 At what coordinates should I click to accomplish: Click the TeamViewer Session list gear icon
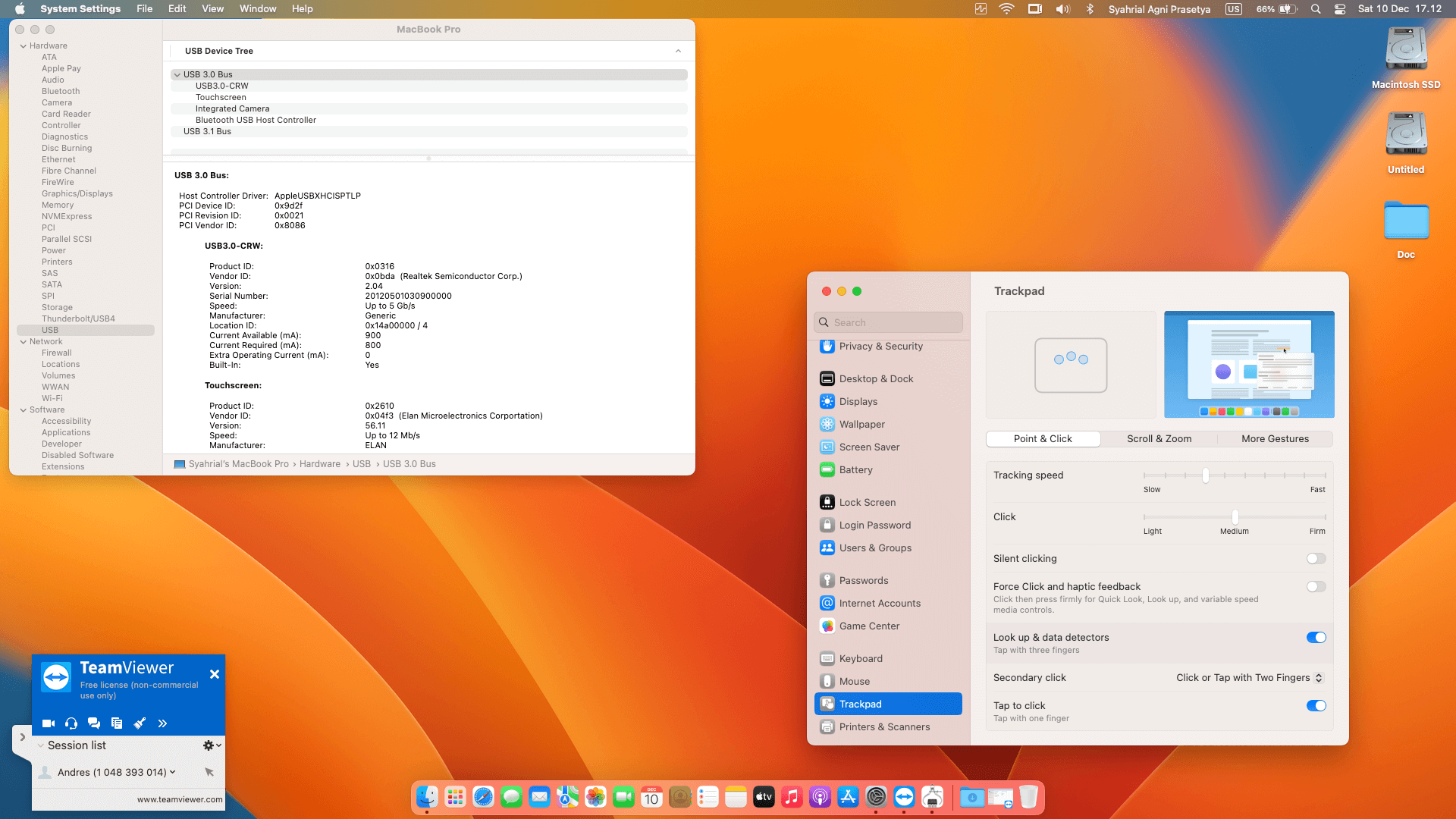click(x=209, y=745)
